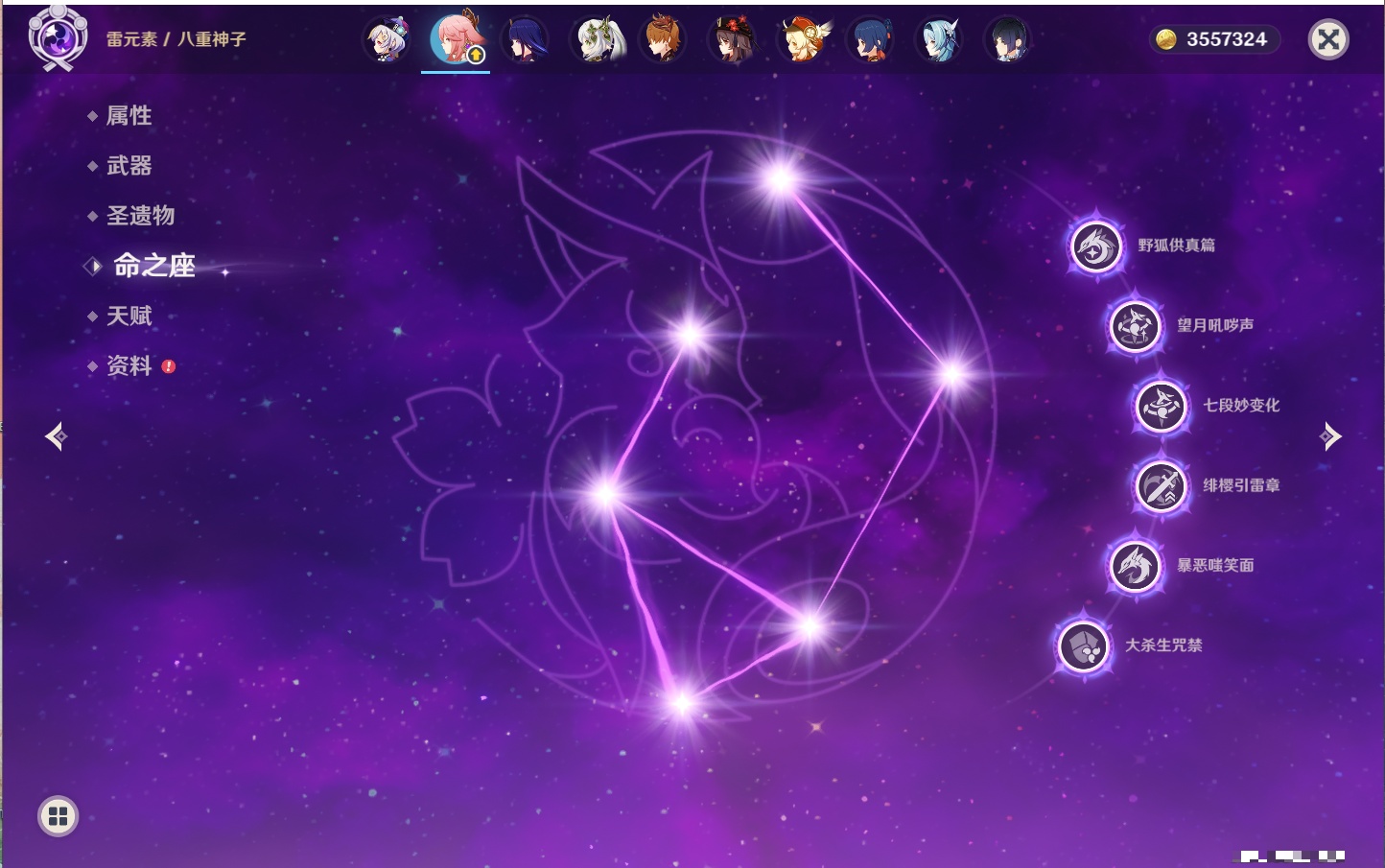The height and width of the screenshot is (868, 1385).
Task: Click the 大杀生咒禁 label
Action: pos(1163,645)
